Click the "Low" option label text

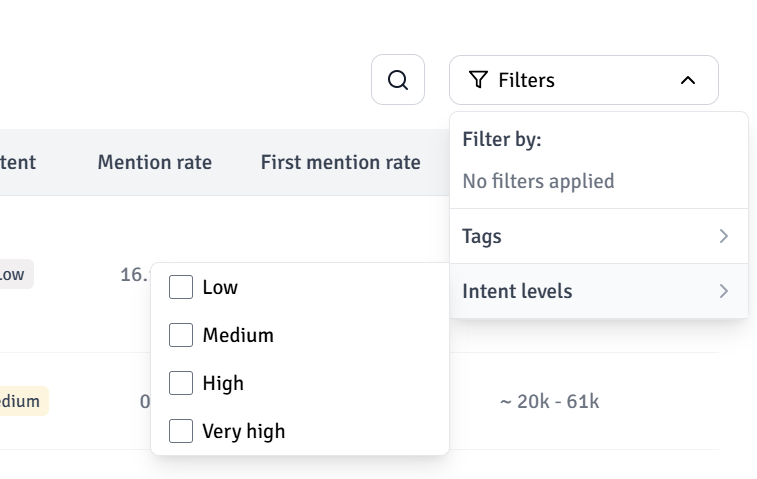pos(220,287)
